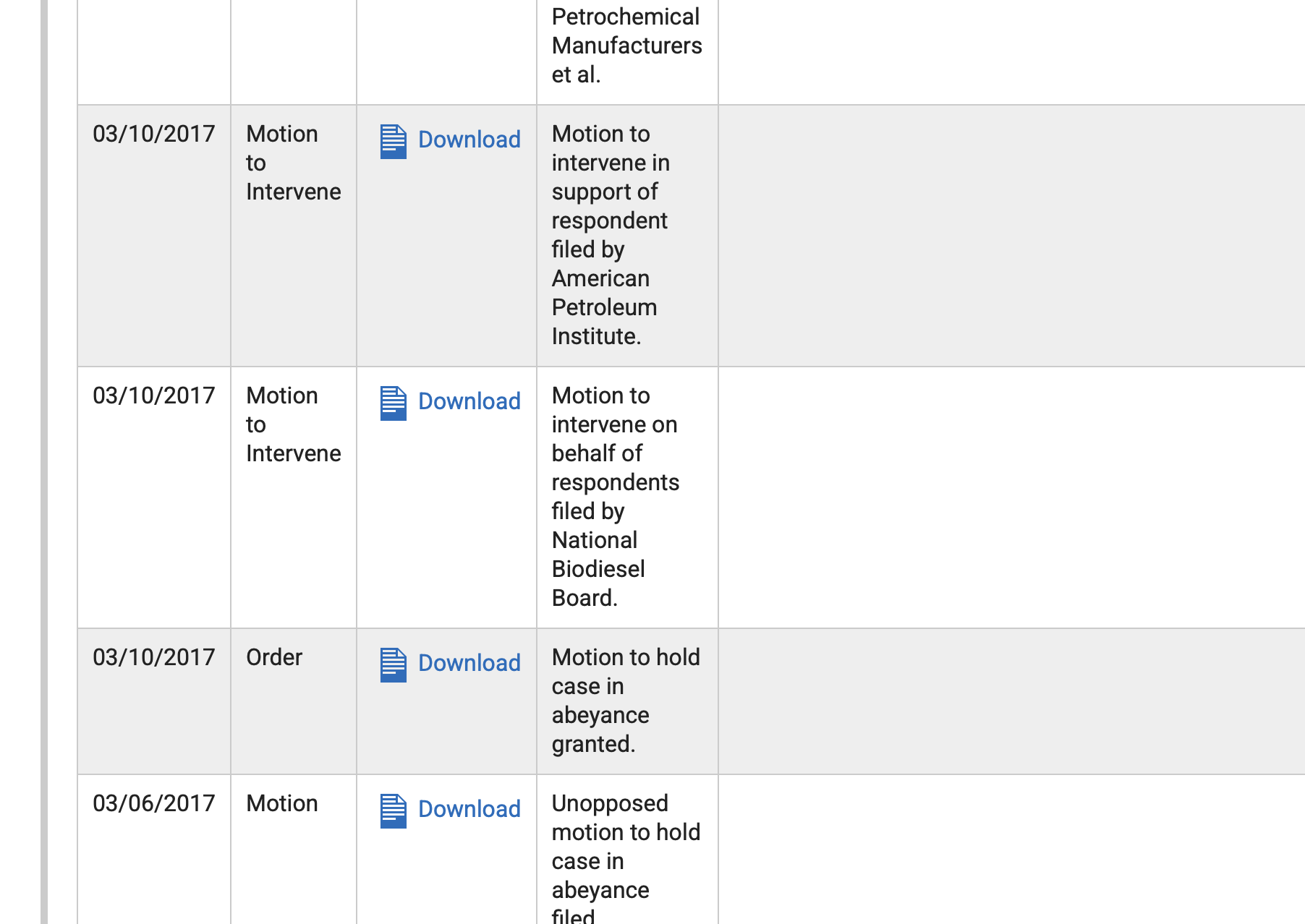1305x924 pixels.
Task: Click the 'Motion' type cell dated 03/06/2017
Action: [282, 803]
